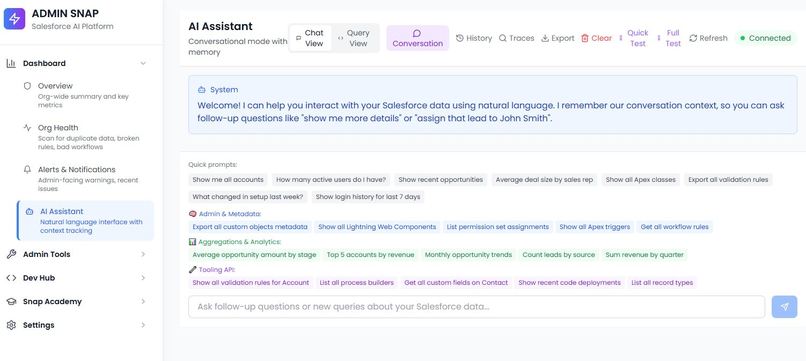
Task: Expand the Dev Hub section chevron
Action: point(143,278)
